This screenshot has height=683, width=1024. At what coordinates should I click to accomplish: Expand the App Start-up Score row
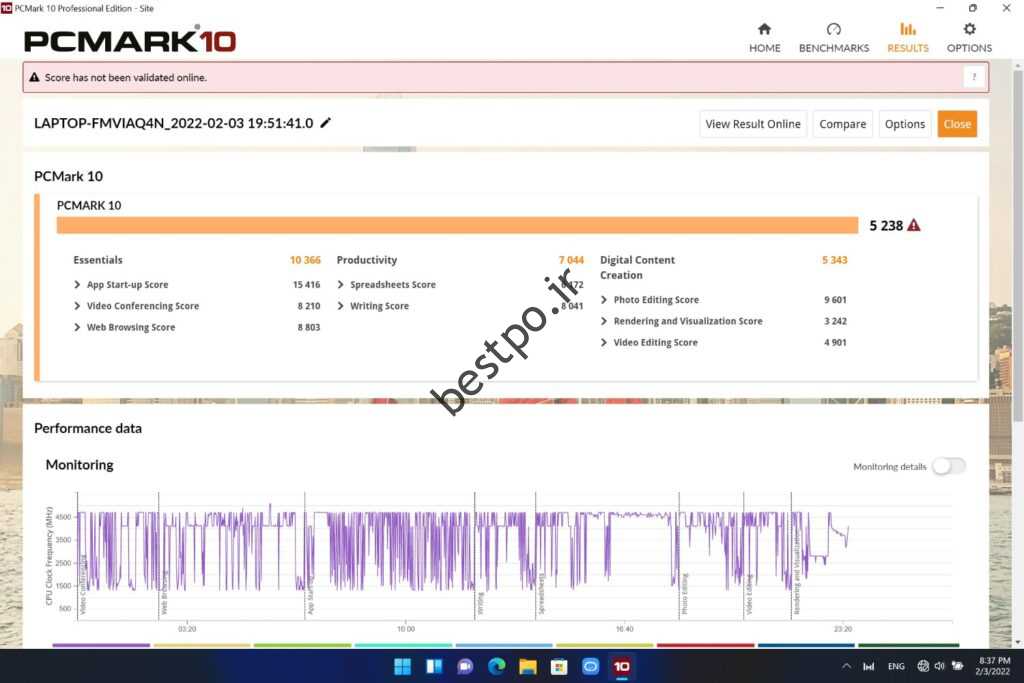click(77, 285)
